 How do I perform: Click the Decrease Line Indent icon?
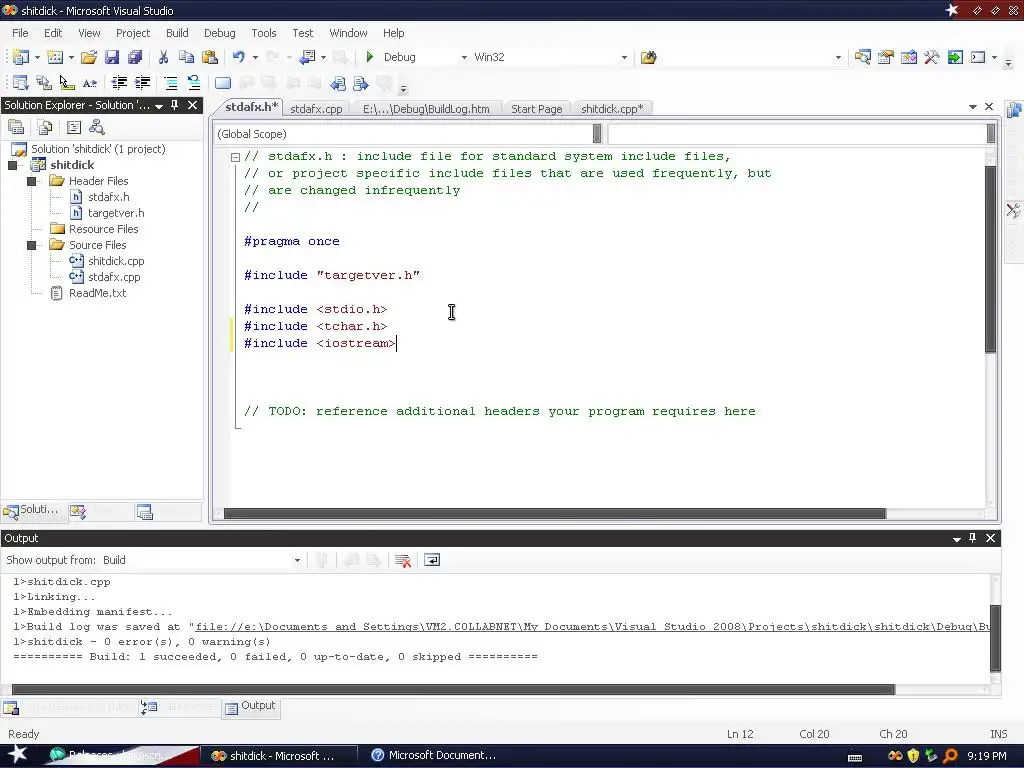[120, 83]
